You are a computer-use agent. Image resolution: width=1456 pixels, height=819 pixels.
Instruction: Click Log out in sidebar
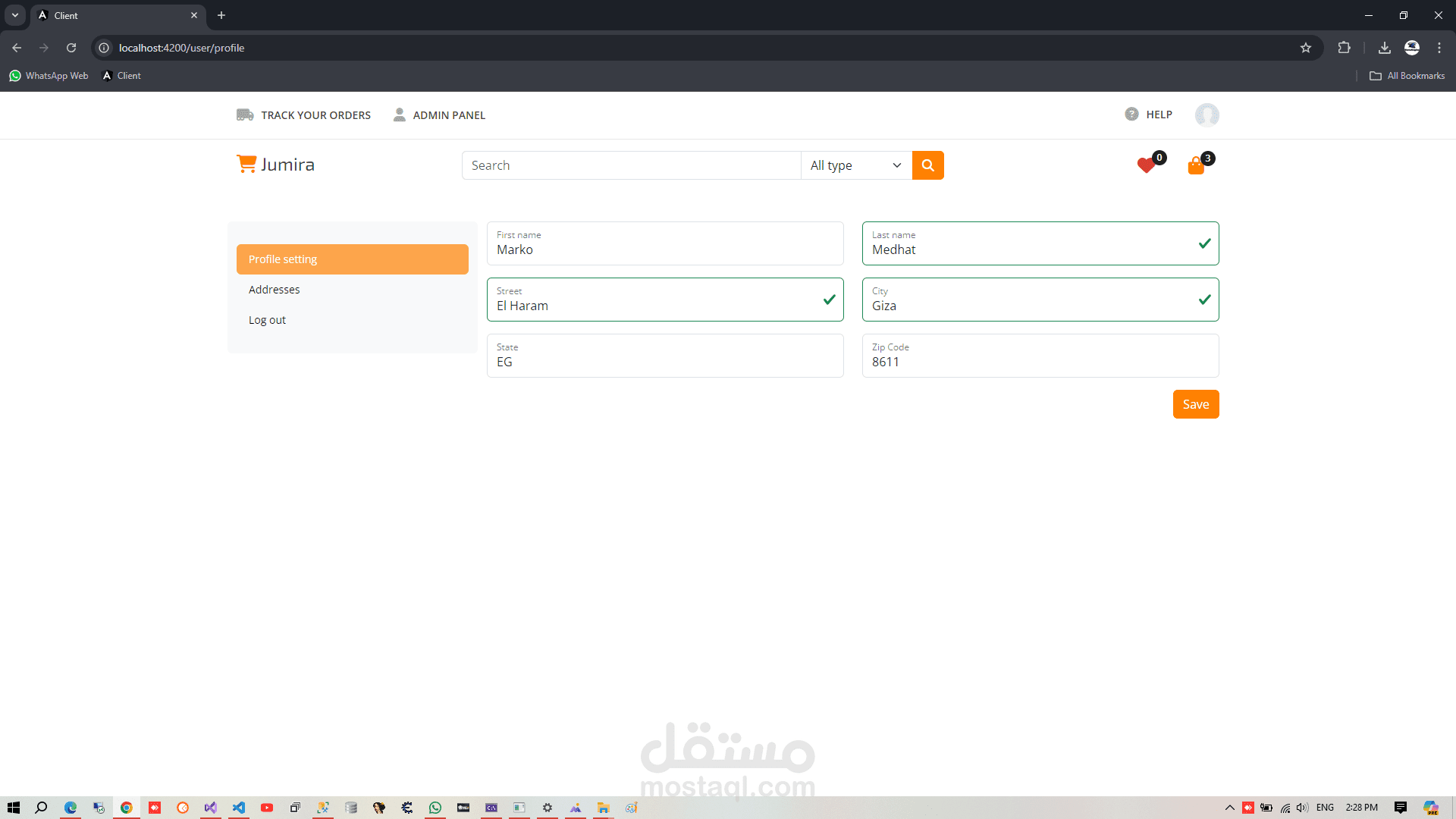(267, 320)
